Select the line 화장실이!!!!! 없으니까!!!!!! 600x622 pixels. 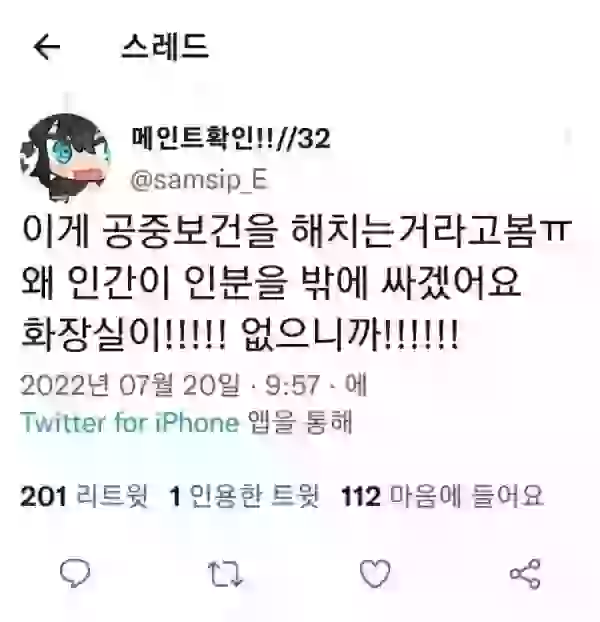tap(240, 334)
